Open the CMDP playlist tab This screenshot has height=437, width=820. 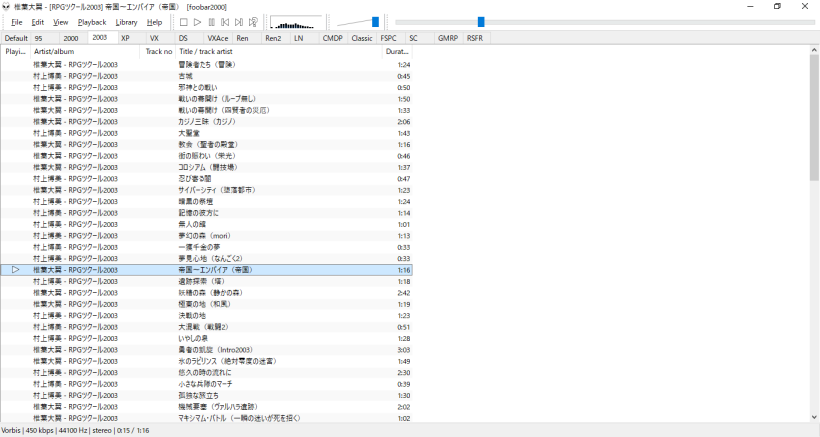(333, 38)
